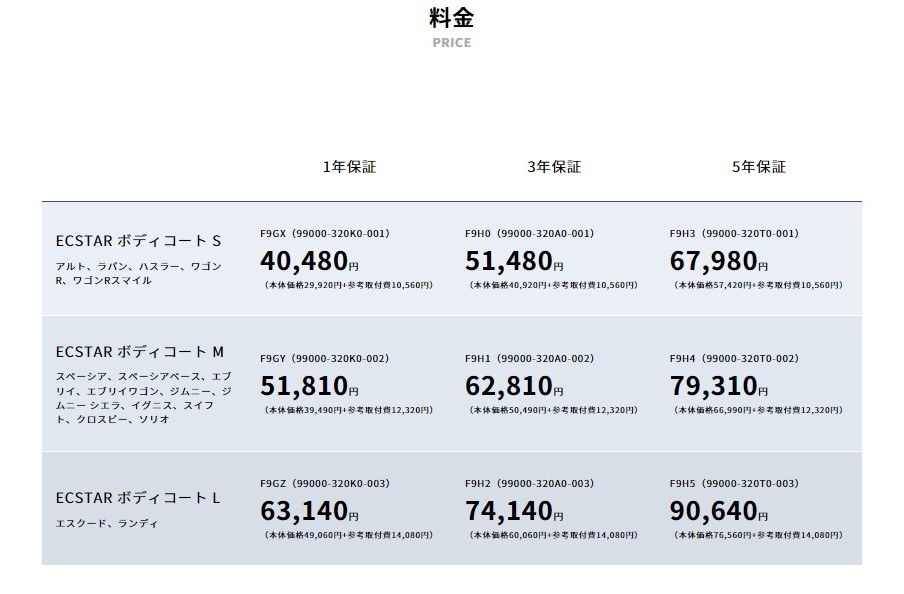This screenshot has width=904, height=594.
Task: Click product code F9H5 (99000-320T0-003)
Action: (x=734, y=484)
